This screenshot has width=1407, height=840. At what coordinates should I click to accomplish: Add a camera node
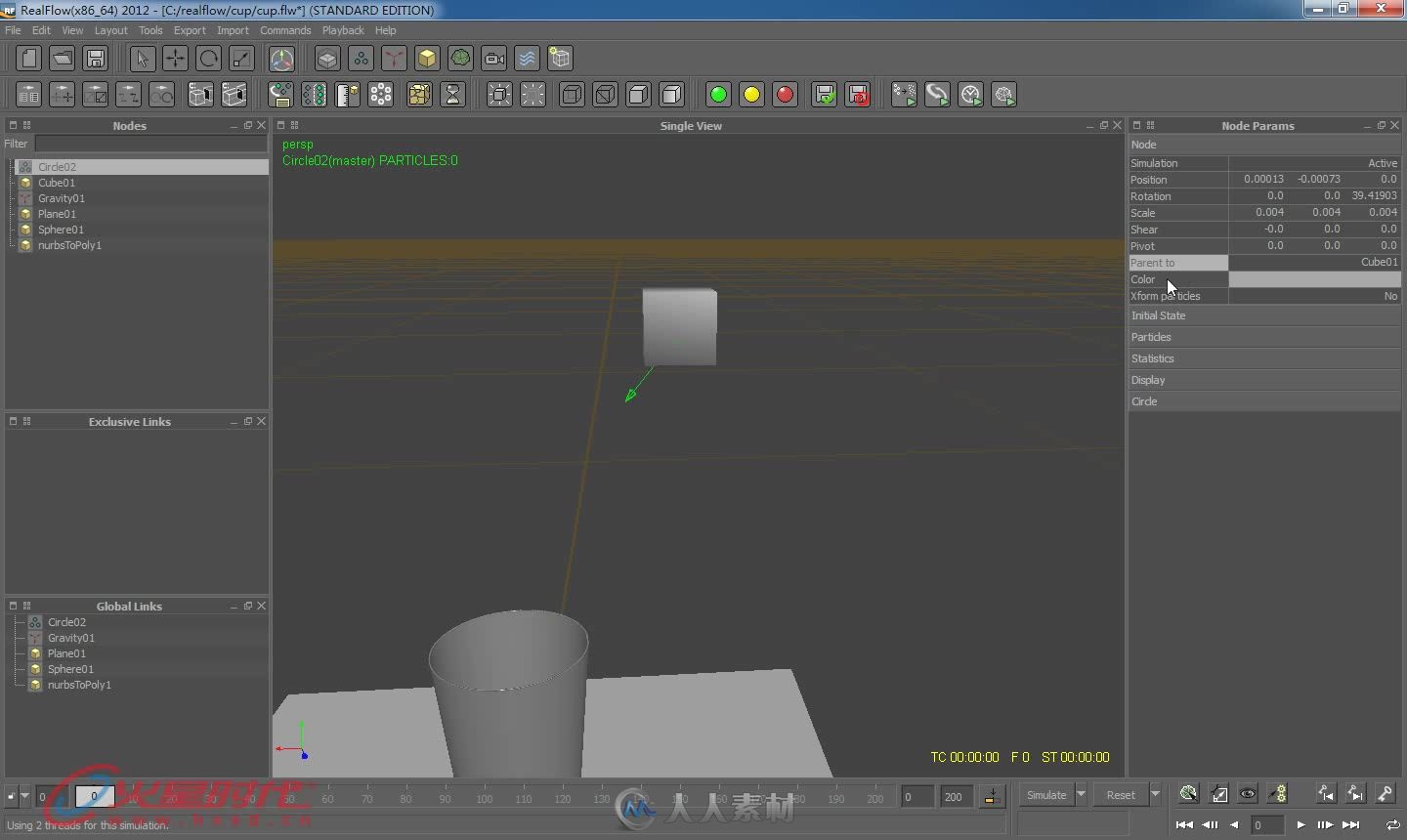tap(494, 59)
